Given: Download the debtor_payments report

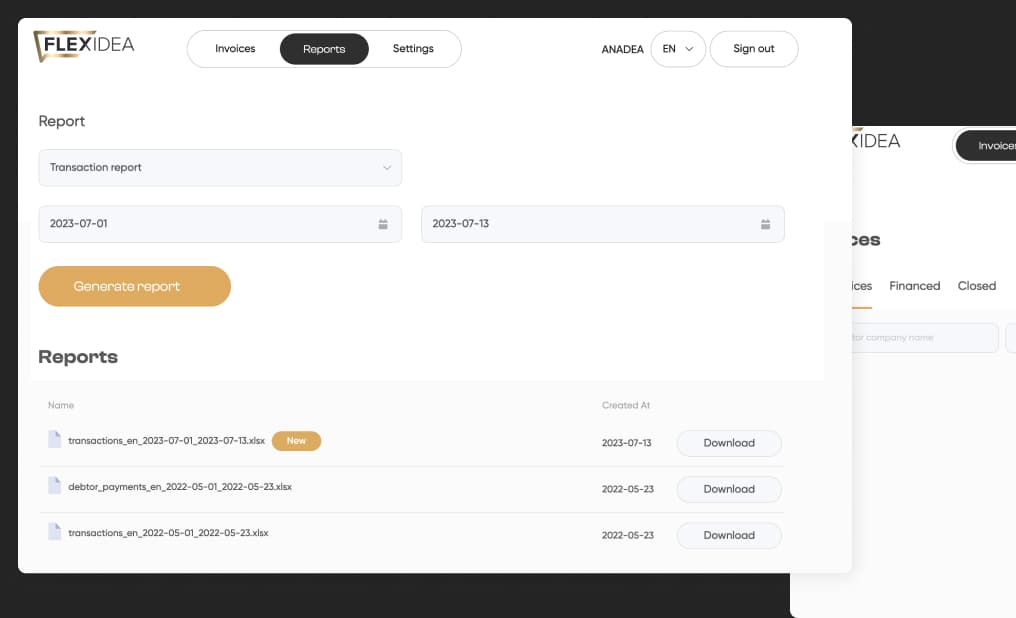Looking at the screenshot, I should 729,489.
